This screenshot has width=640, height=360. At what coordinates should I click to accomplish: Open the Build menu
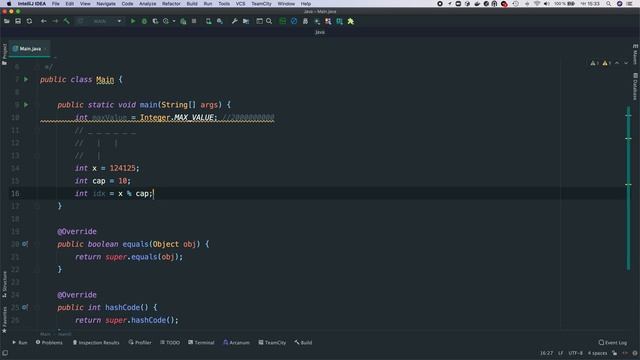point(192,4)
